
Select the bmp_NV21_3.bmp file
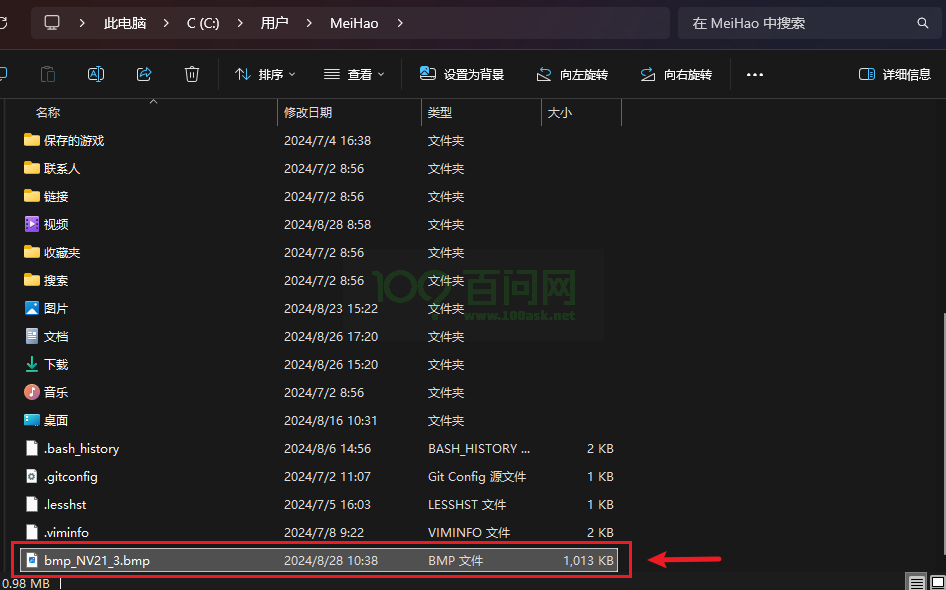tap(97, 560)
